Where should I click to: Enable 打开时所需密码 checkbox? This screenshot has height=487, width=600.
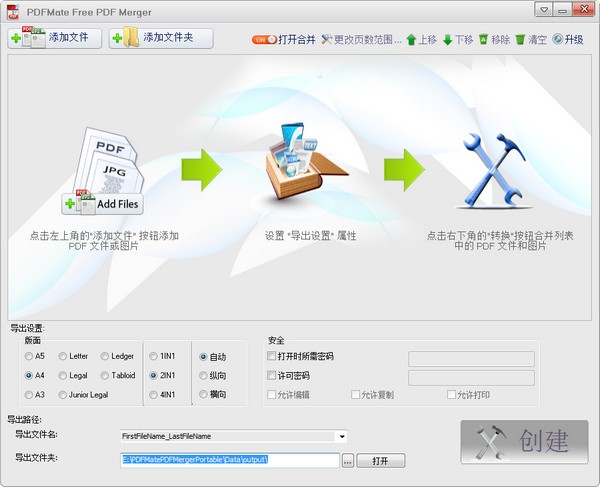tap(272, 356)
